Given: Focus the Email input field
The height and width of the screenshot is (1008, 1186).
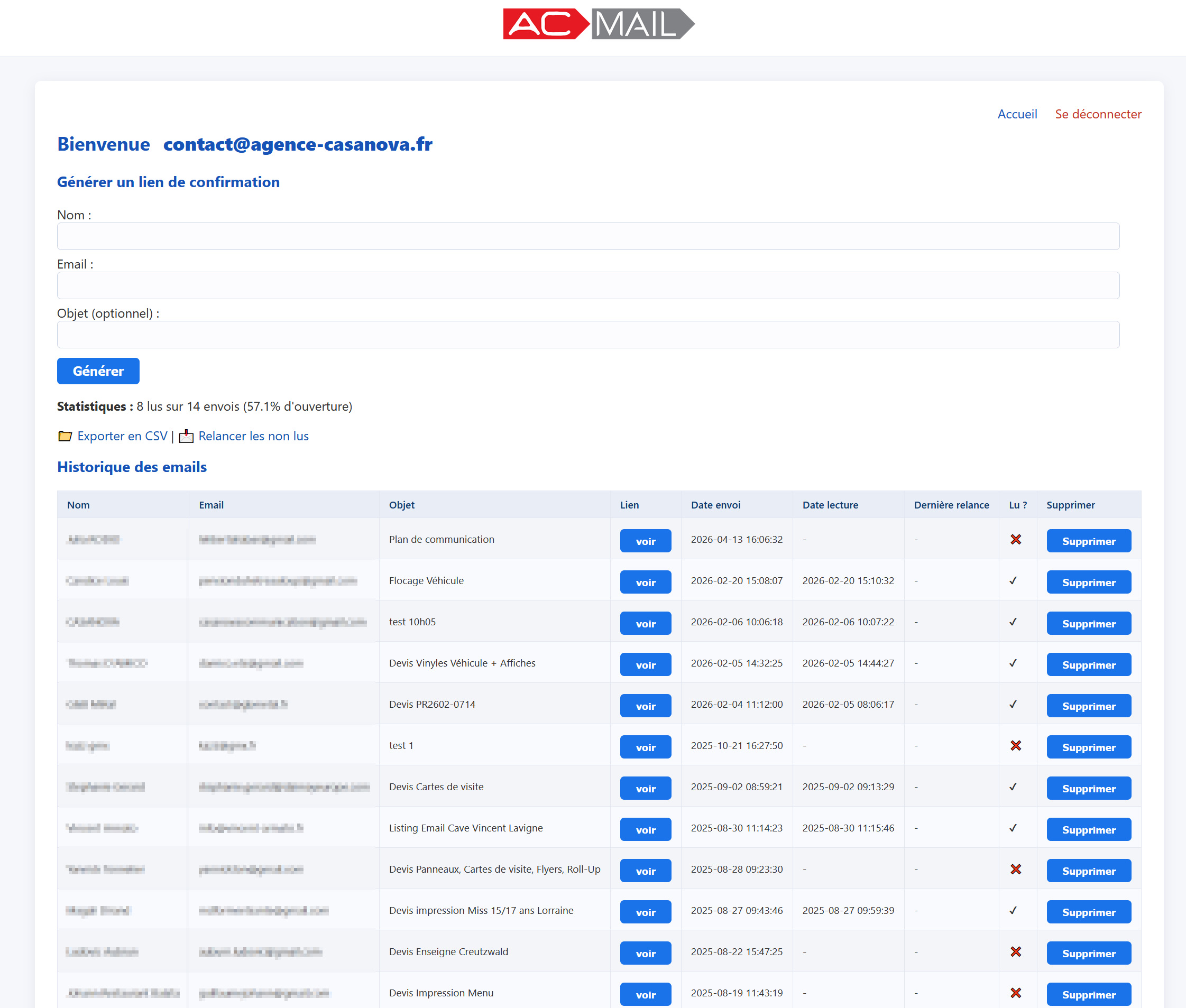Looking at the screenshot, I should coord(587,285).
